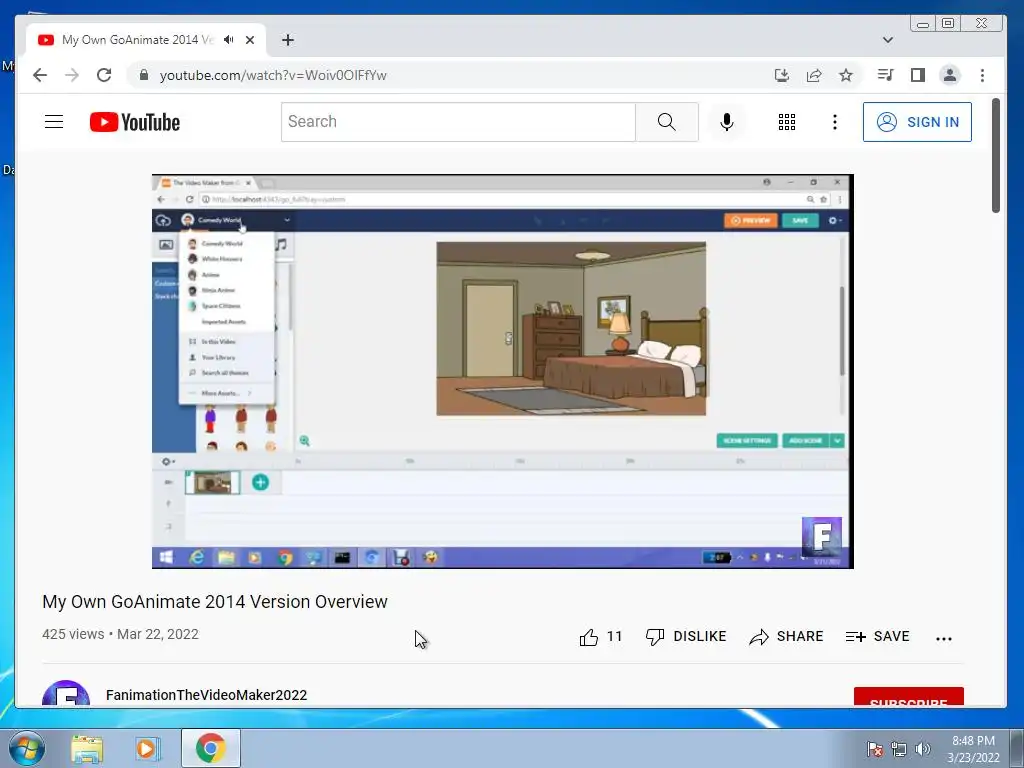Click the browser forward arrow
Screen dimensions: 1024x768
click(72, 75)
